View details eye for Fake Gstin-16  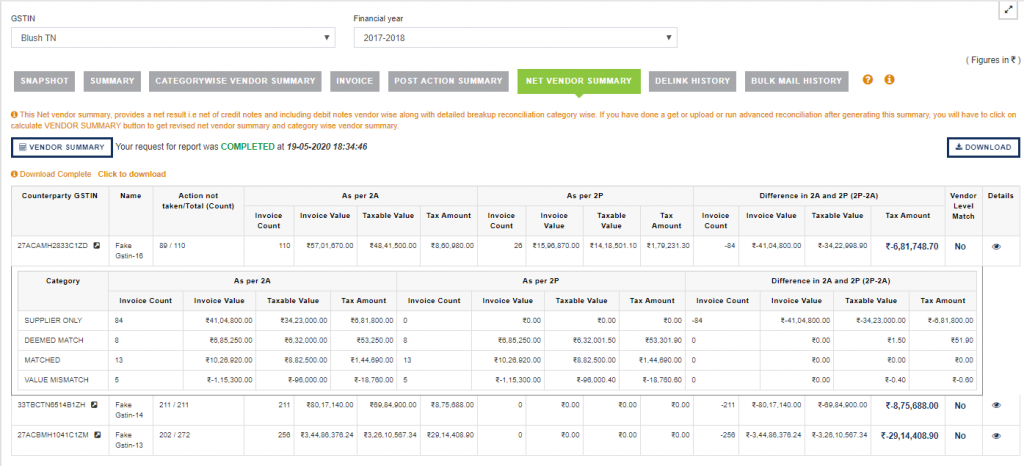point(996,246)
